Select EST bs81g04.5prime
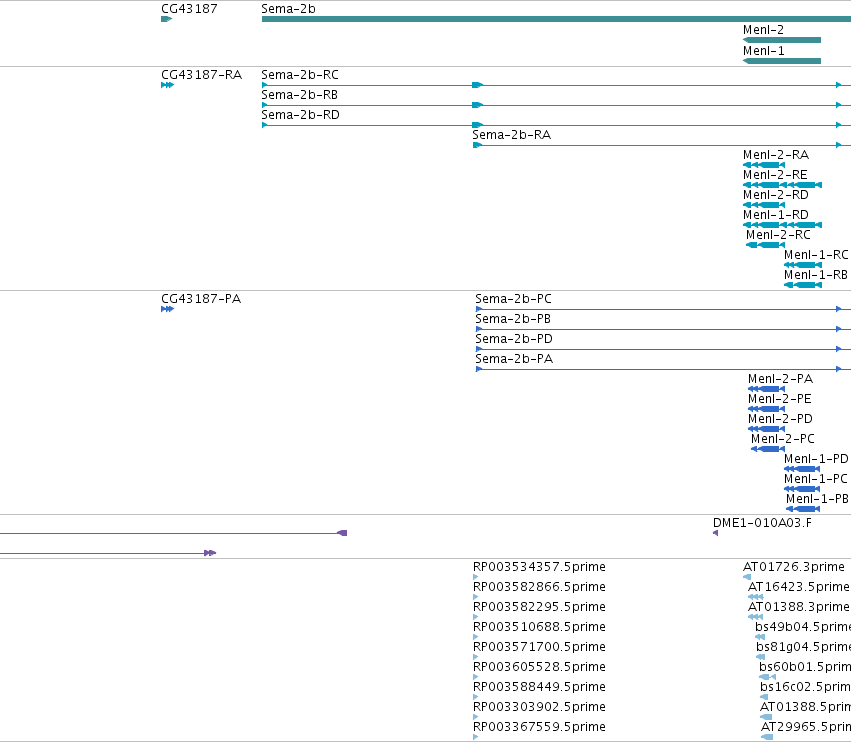The width and height of the screenshot is (851, 742). tap(803, 647)
